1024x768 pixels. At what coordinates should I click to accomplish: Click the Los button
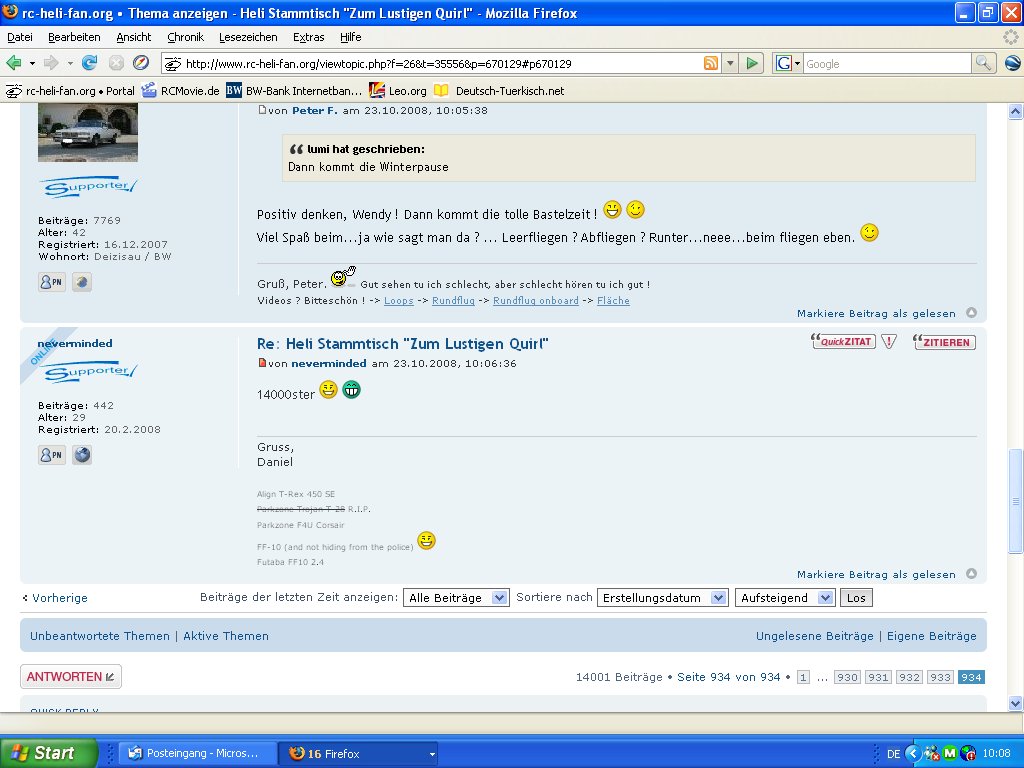click(856, 598)
